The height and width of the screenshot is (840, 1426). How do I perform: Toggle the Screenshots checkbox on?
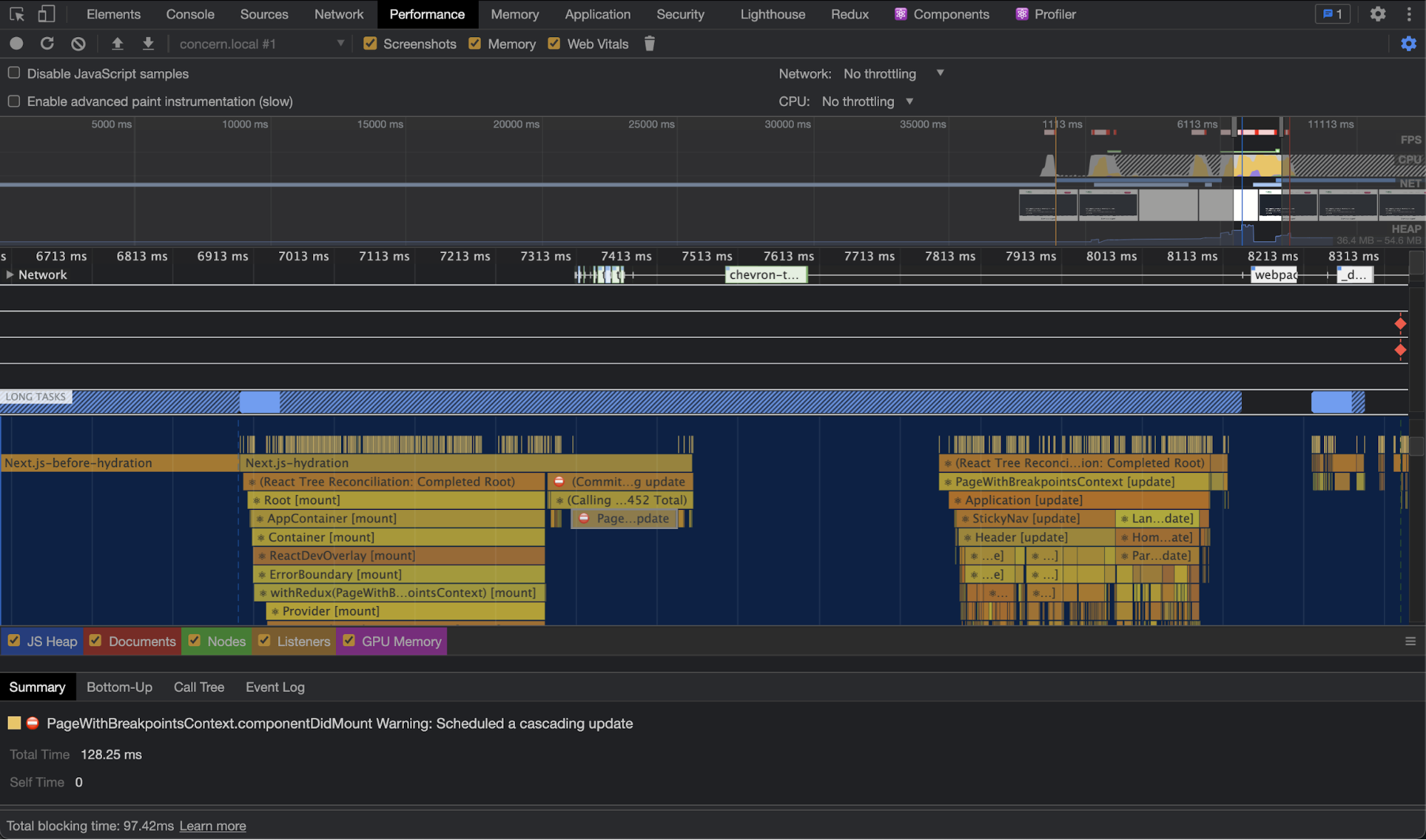coord(370,44)
